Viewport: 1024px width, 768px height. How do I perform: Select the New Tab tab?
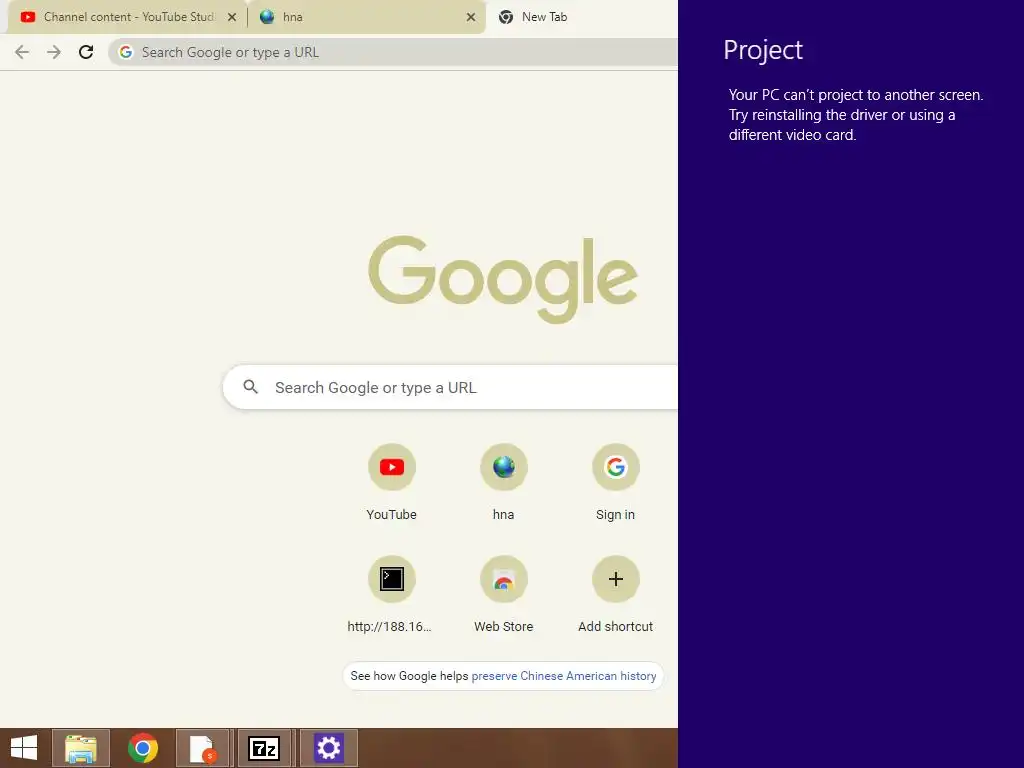581,17
